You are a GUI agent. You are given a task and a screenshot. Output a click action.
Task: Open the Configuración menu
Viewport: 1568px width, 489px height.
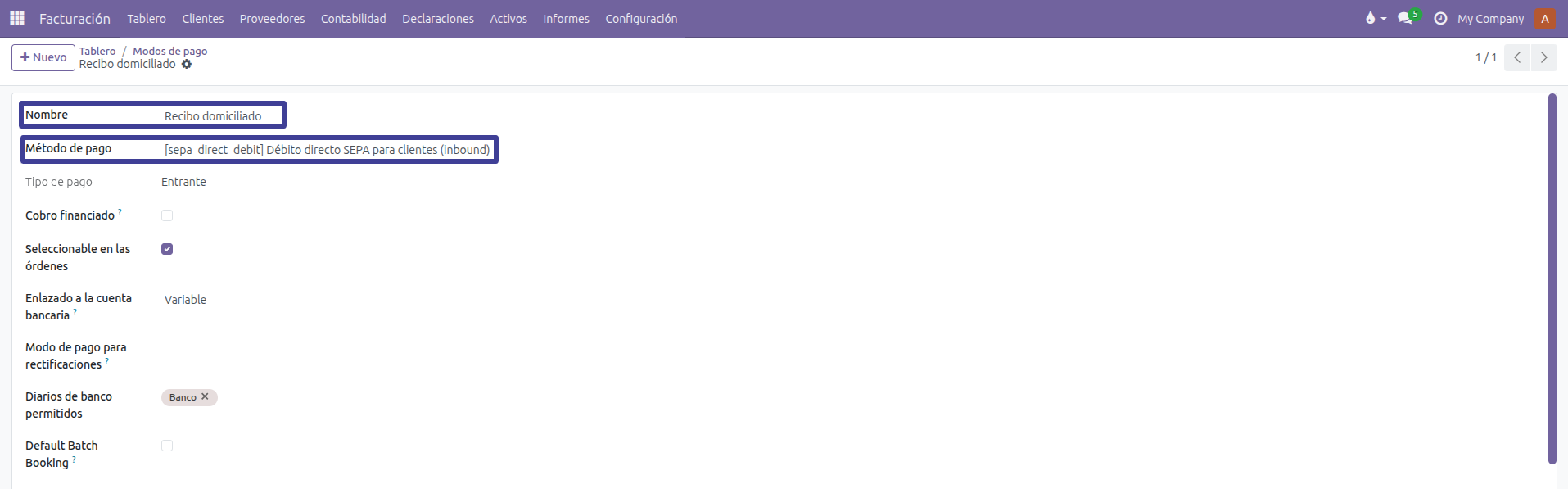(x=641, y=18)
